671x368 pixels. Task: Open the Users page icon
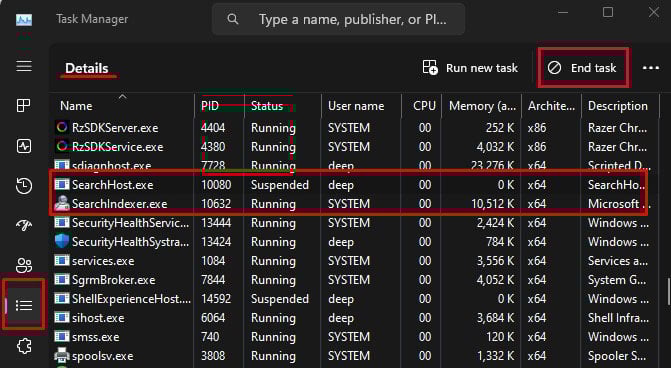[x=24, y=265]
